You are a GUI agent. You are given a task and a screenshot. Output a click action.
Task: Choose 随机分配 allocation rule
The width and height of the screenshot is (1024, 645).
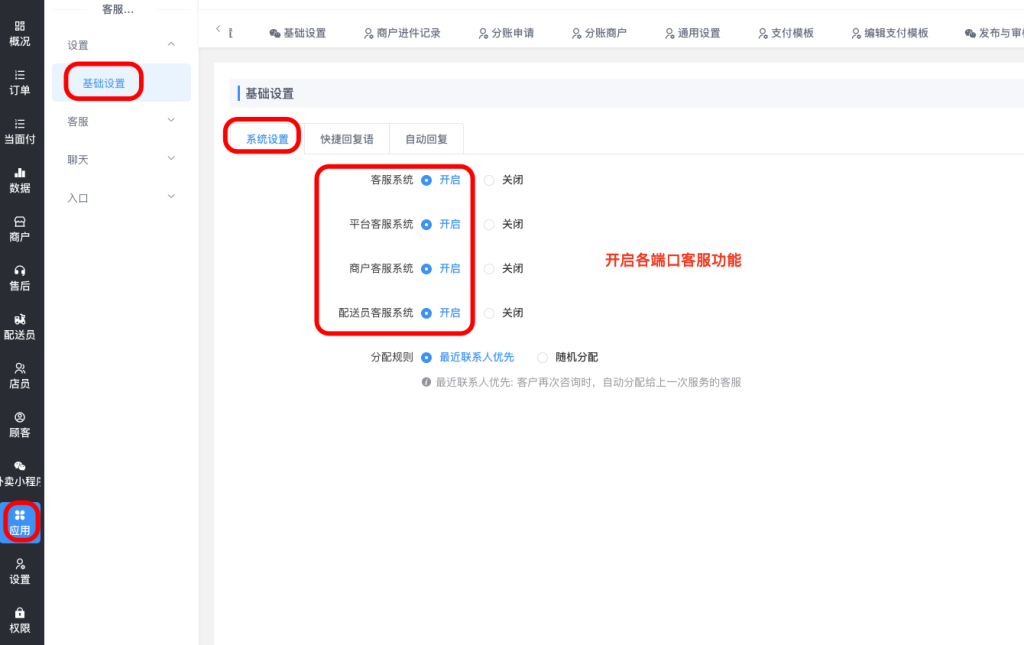click(x=543, y=357)
